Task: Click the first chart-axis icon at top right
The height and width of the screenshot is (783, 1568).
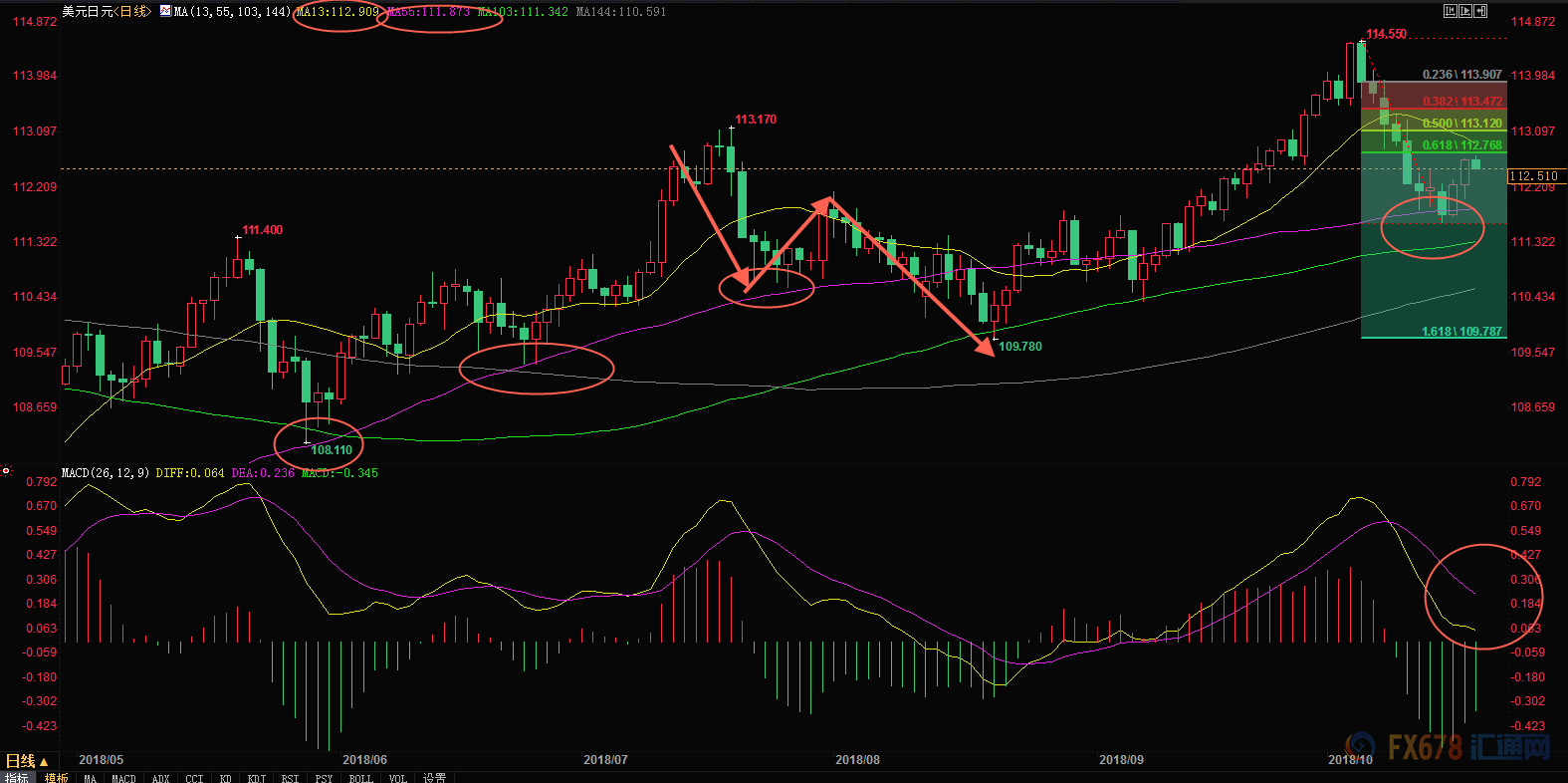Action: pyautogui.click(x=1451, y=11)
